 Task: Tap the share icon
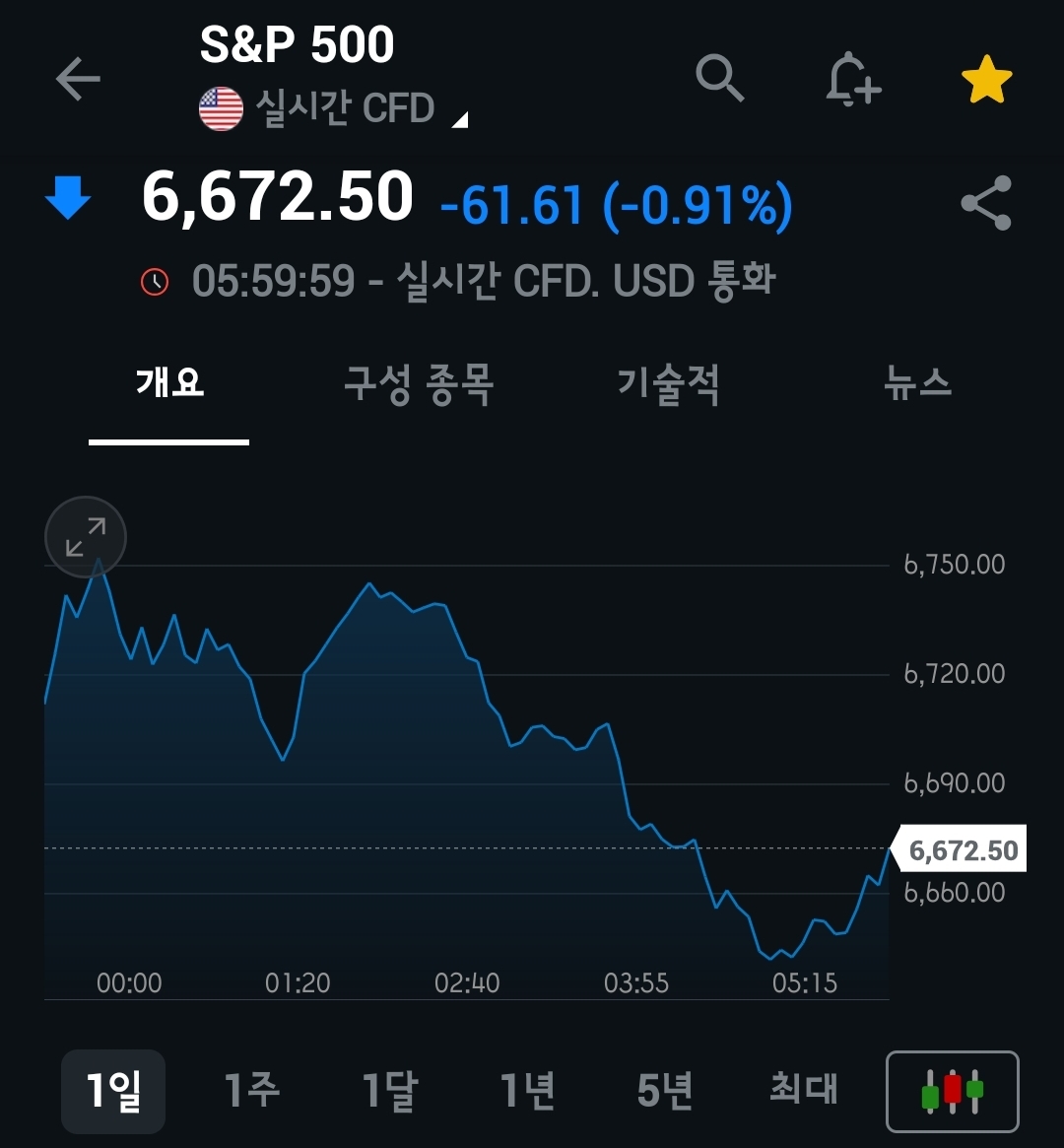click(986, 203)
